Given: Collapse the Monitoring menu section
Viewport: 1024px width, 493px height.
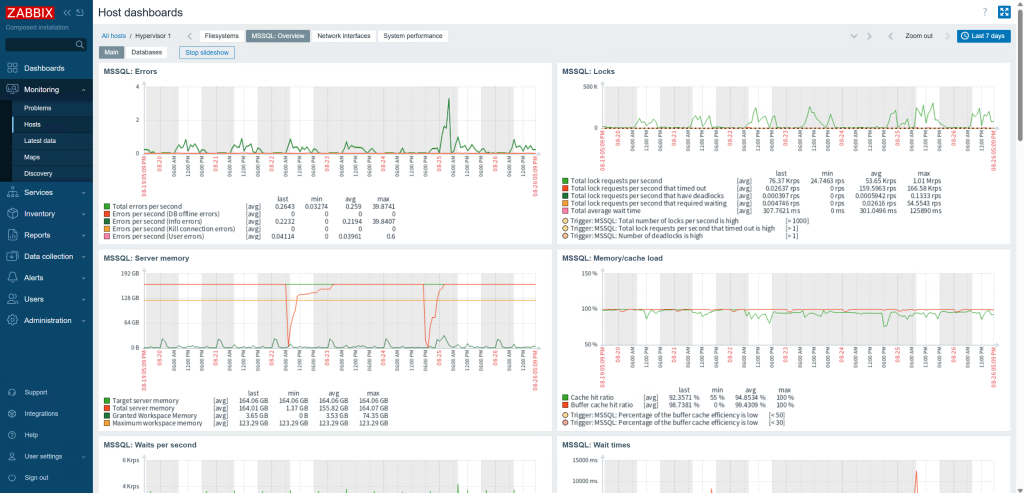Looking at the screenshot, I should tap(46, 89).
